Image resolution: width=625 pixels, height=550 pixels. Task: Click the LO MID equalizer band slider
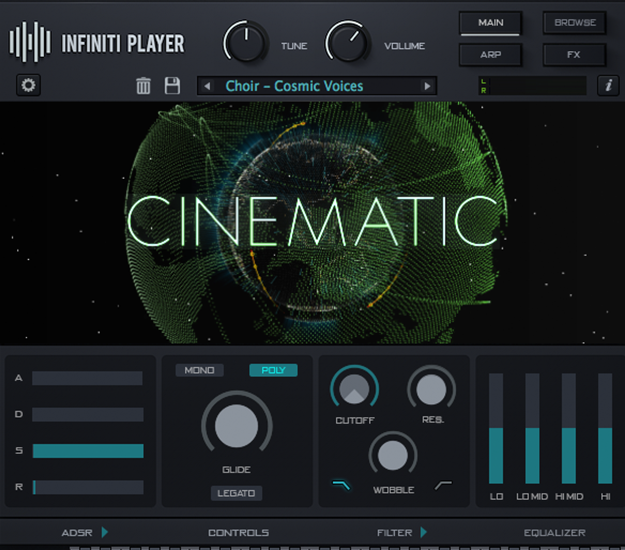[x=532, y=428]
